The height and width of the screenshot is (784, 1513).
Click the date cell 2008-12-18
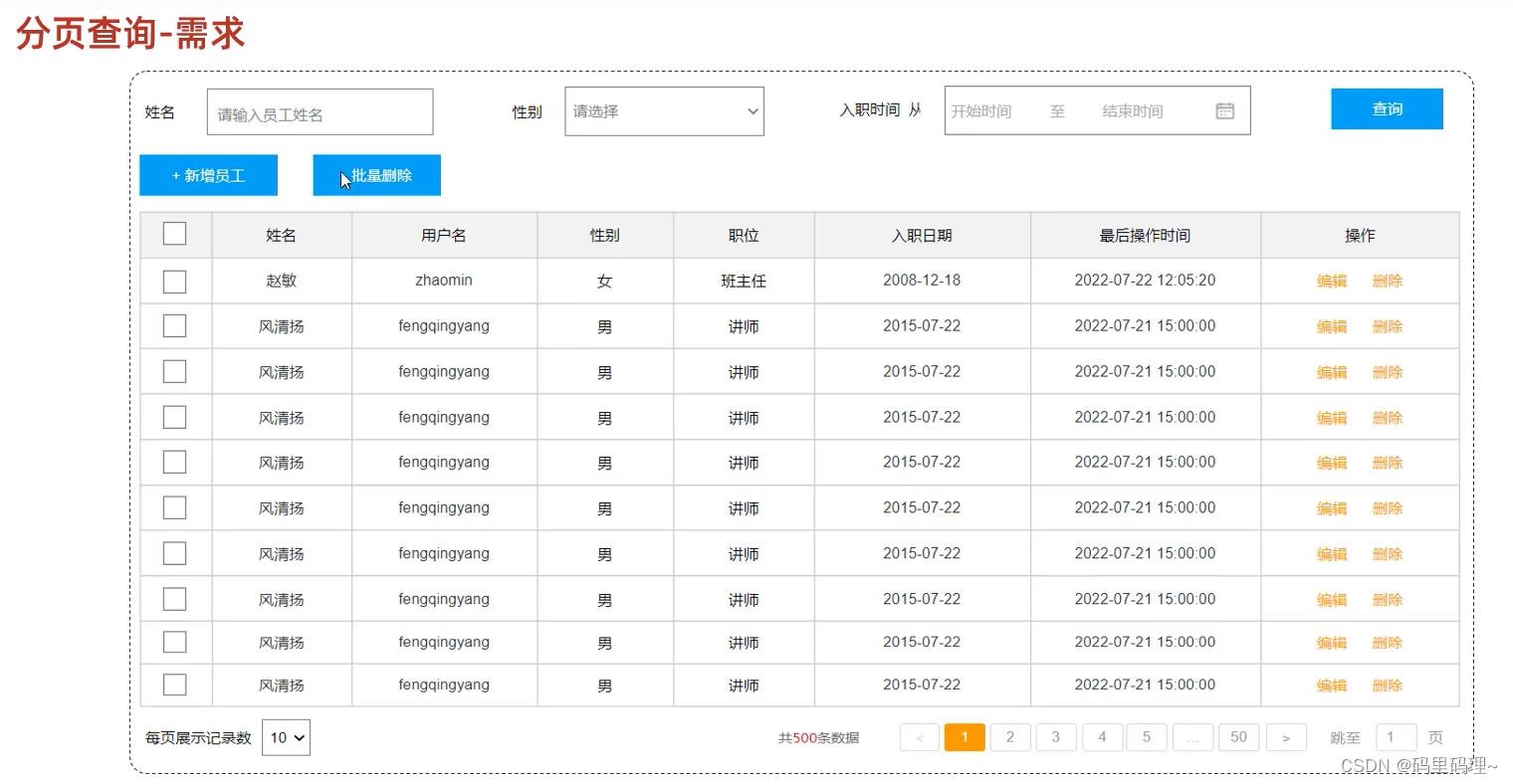click(922, 281)
